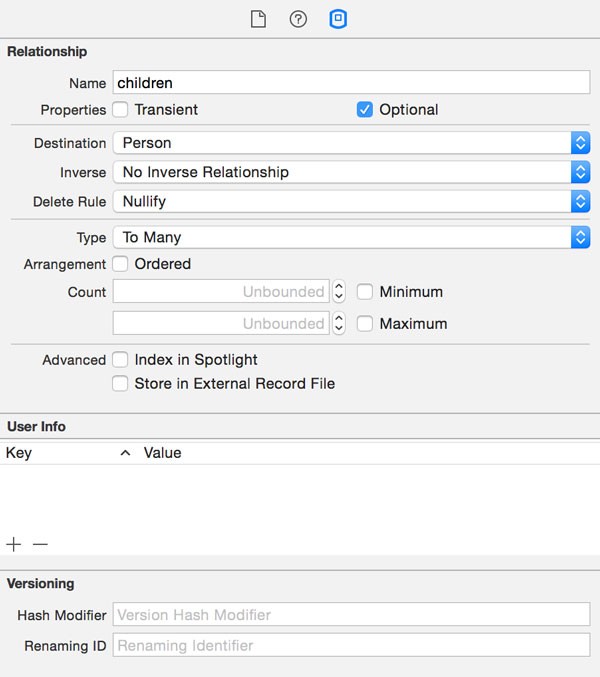Open the Quick Help inspector icon
600x677 pixels.
point(298,19)
